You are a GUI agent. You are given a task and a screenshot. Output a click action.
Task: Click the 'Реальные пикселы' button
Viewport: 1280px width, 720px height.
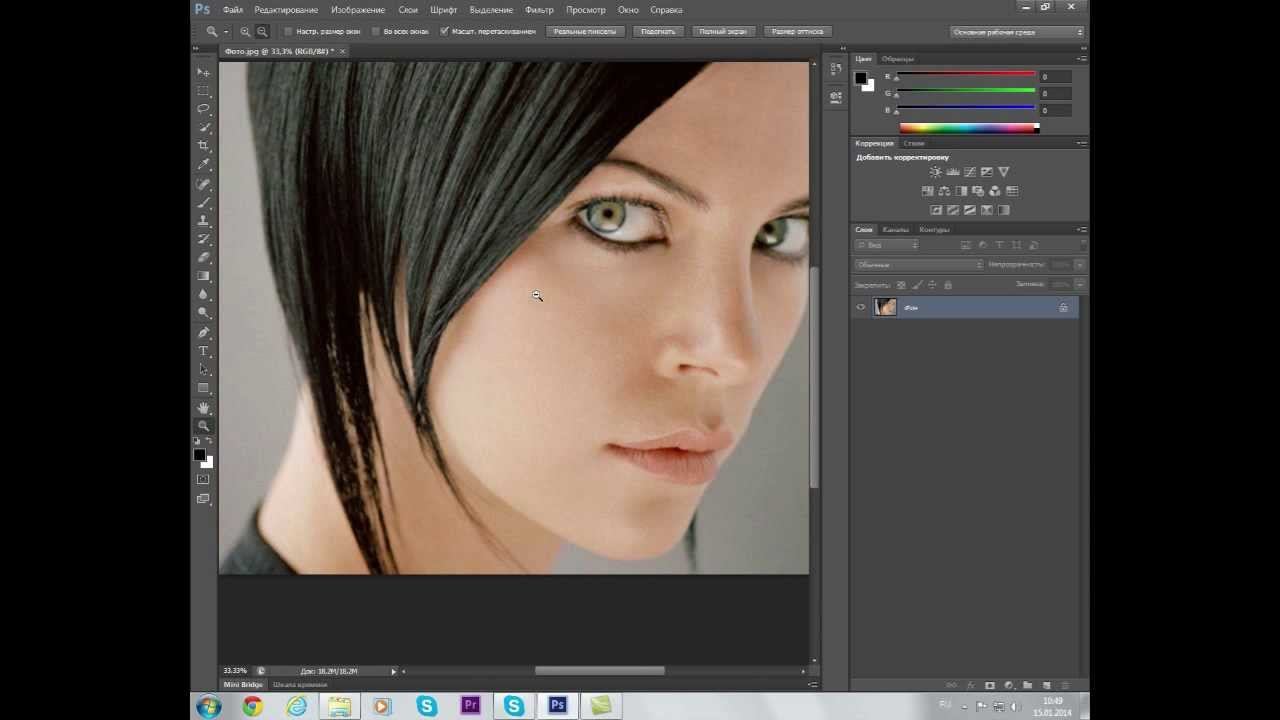click(x=584, y=32)
